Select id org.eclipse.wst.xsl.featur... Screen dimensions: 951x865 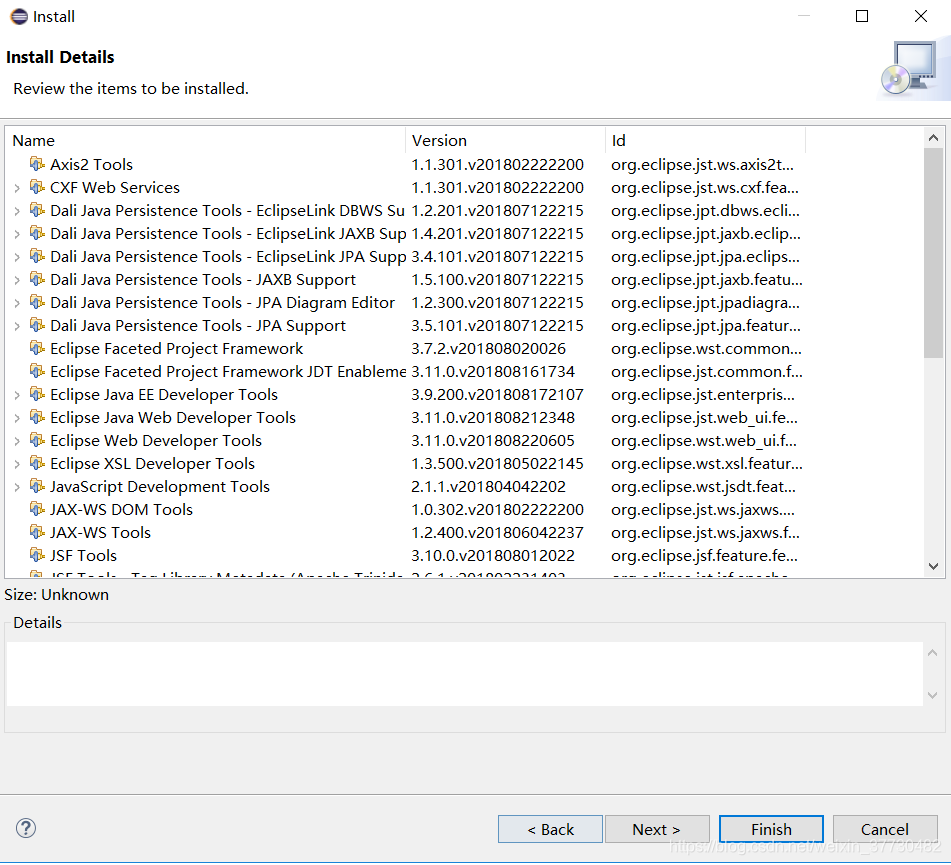coord(707,463)
